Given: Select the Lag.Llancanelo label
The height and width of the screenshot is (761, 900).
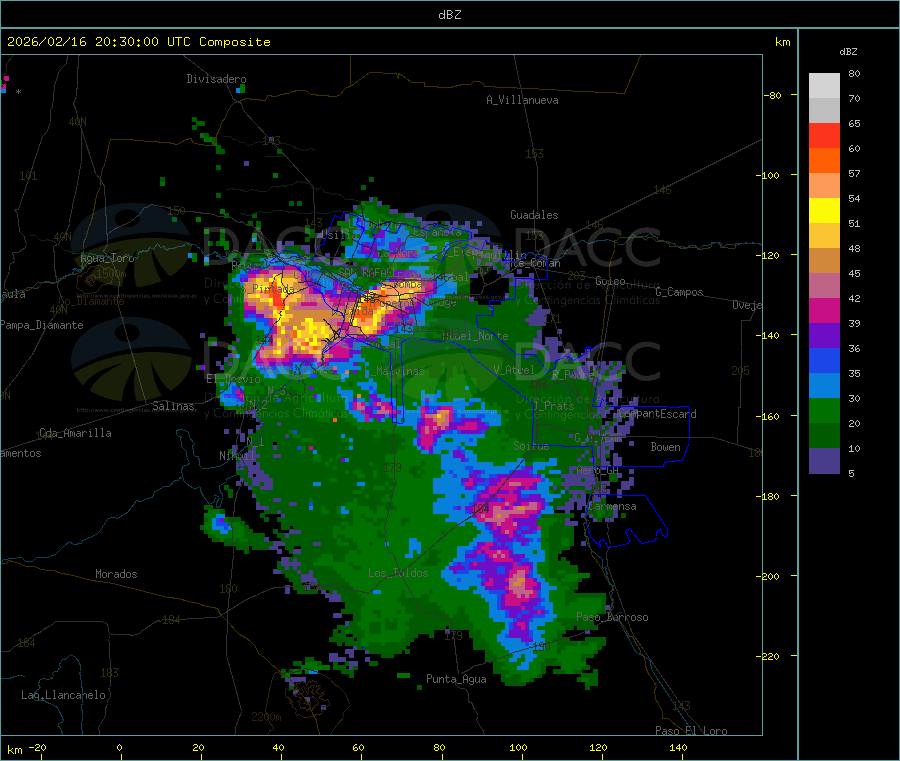Looking at the screenshot, I should (x=63, y=695).
